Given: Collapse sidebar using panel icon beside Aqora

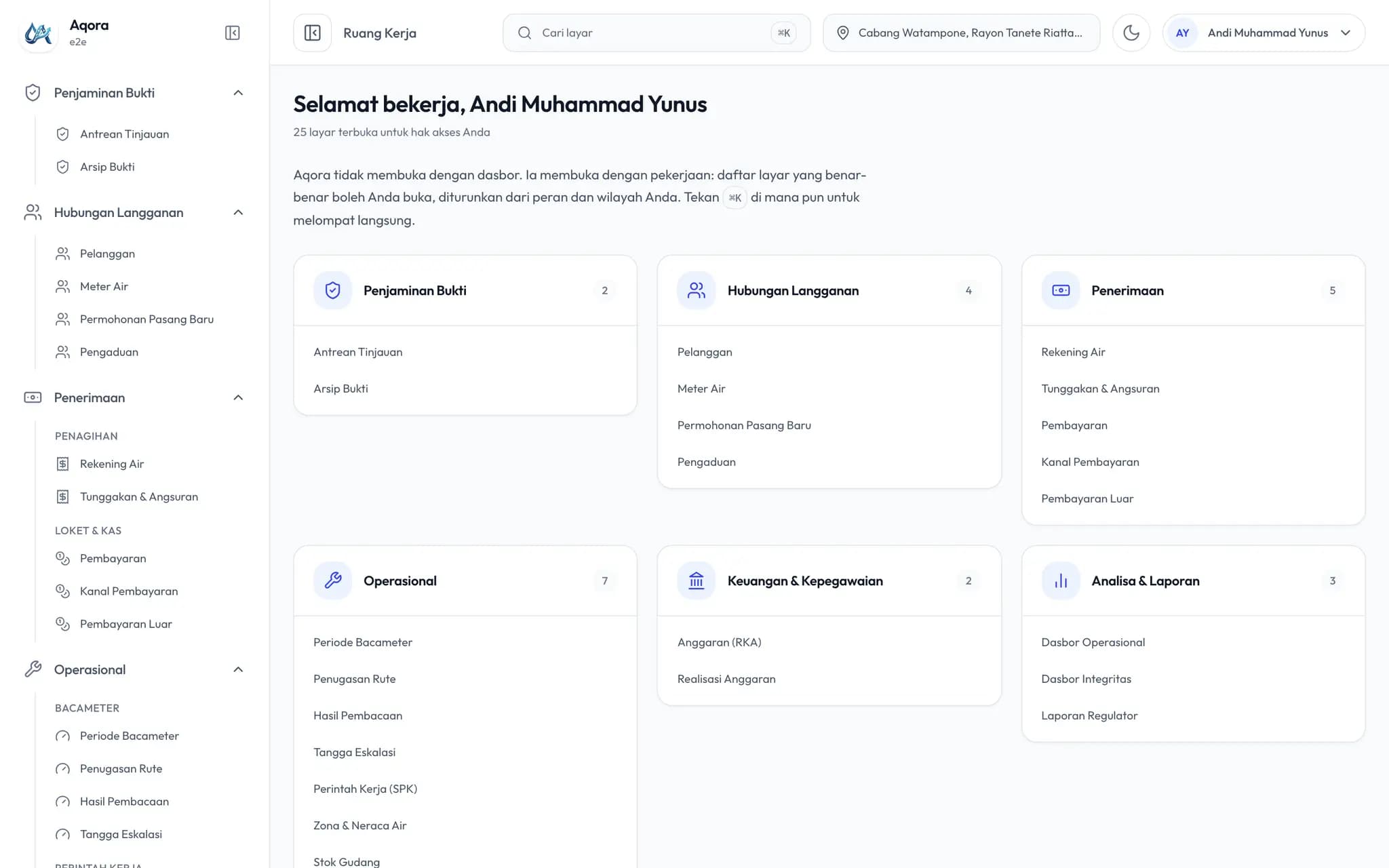Looking at the screenshot, I should tap(232, 33).
